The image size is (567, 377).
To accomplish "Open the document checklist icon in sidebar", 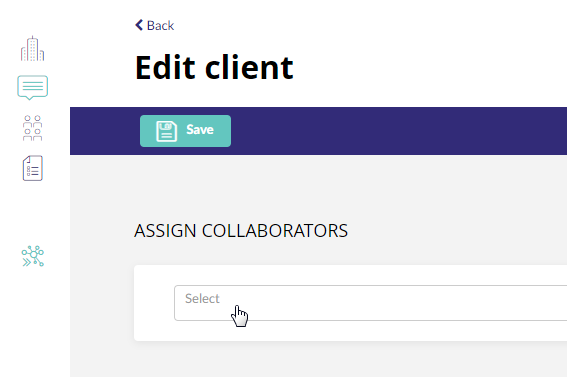I will click(x=33, y=168).
